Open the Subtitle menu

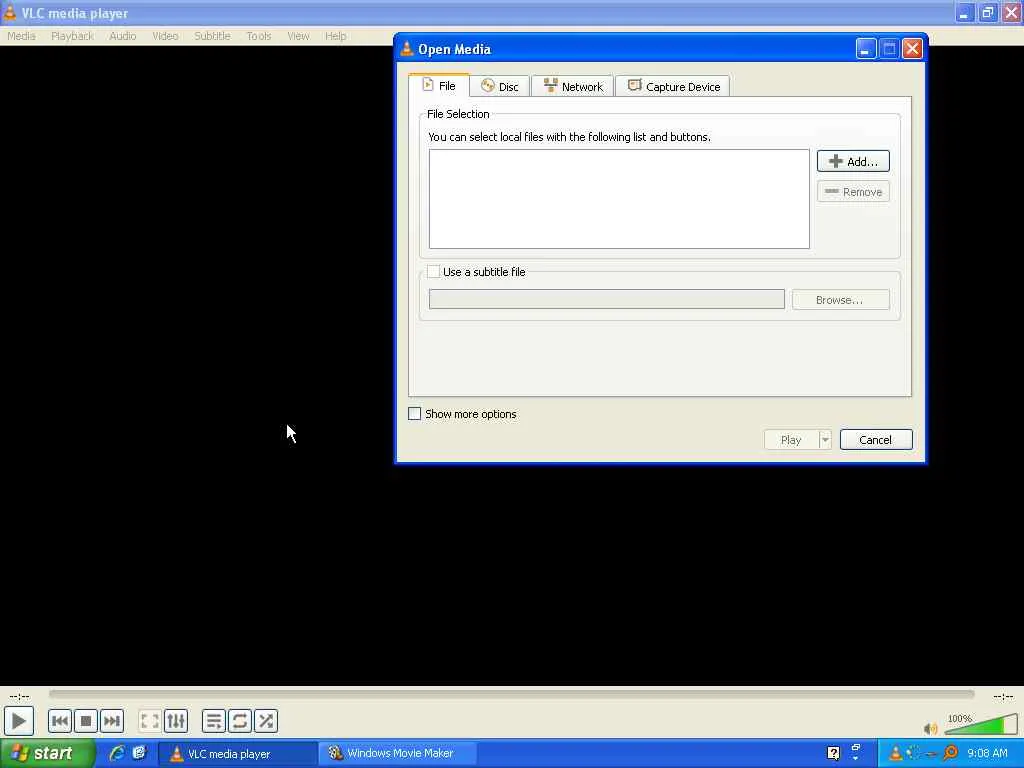(212, 36)
